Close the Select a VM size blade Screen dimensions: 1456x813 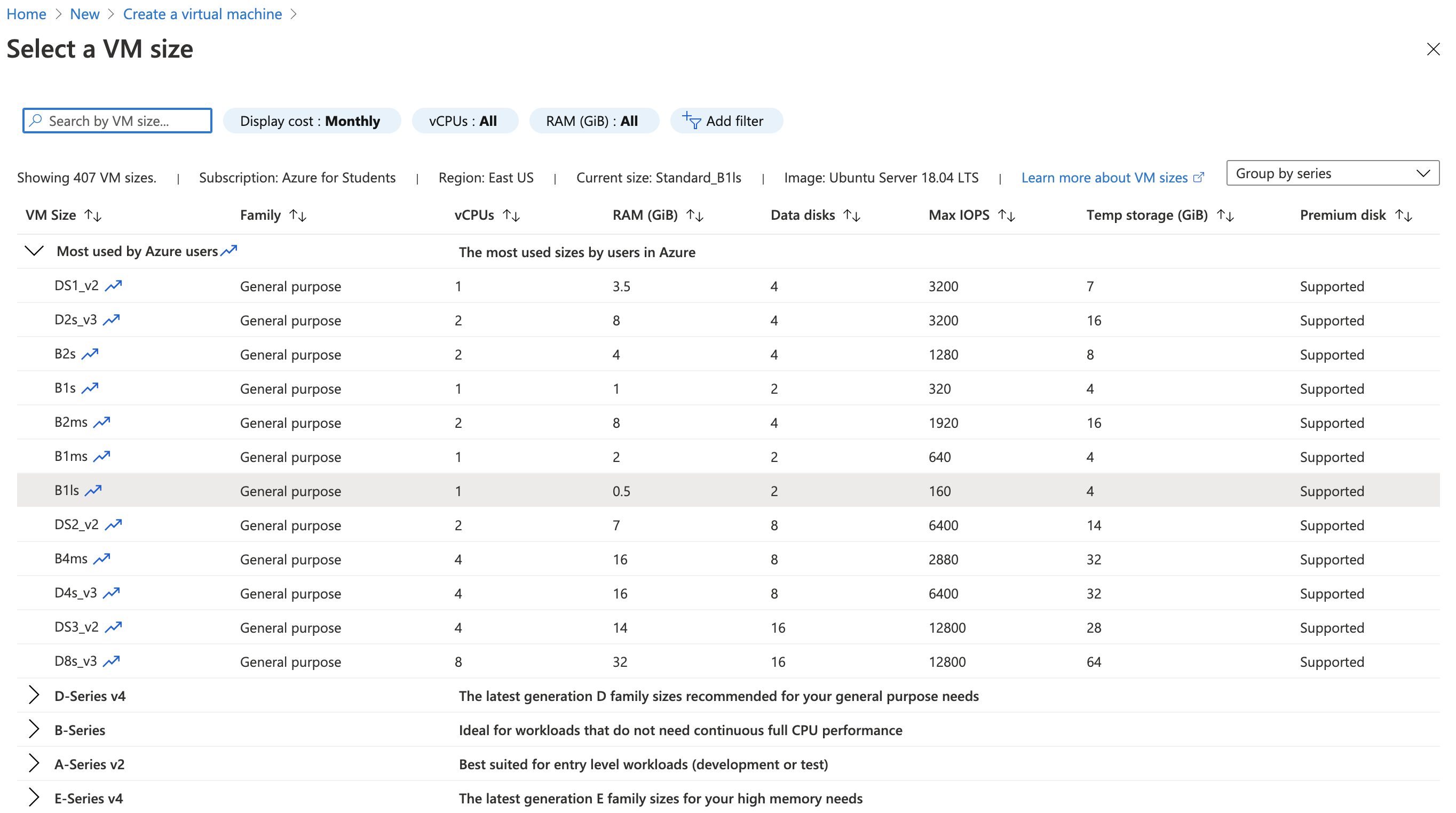tap(1433, 49)
